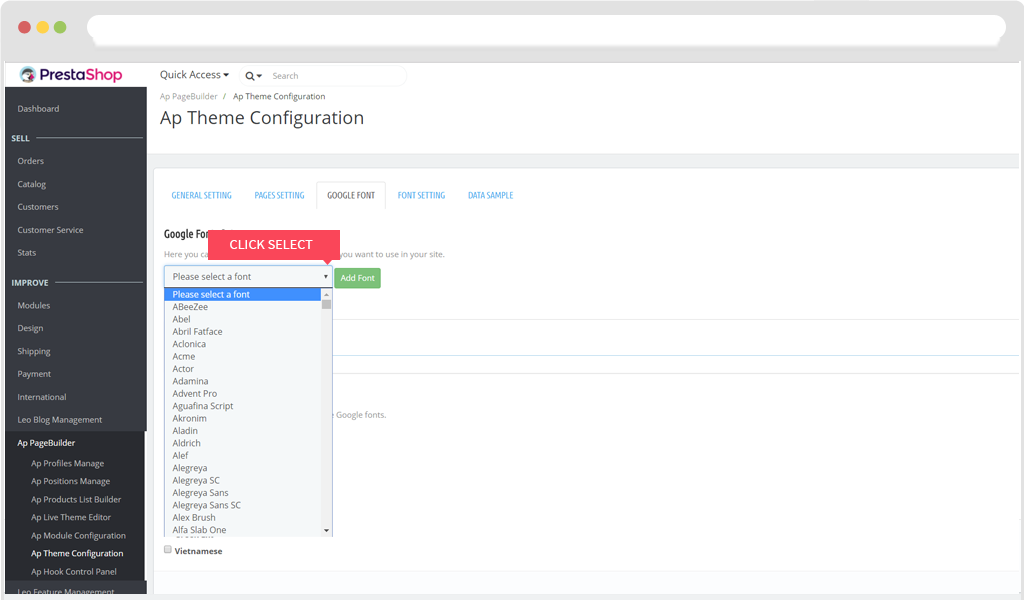Viewport: 1024px width, 600px height.
Task: Select Alegreya SC font
Action: [x=243, y=481]
